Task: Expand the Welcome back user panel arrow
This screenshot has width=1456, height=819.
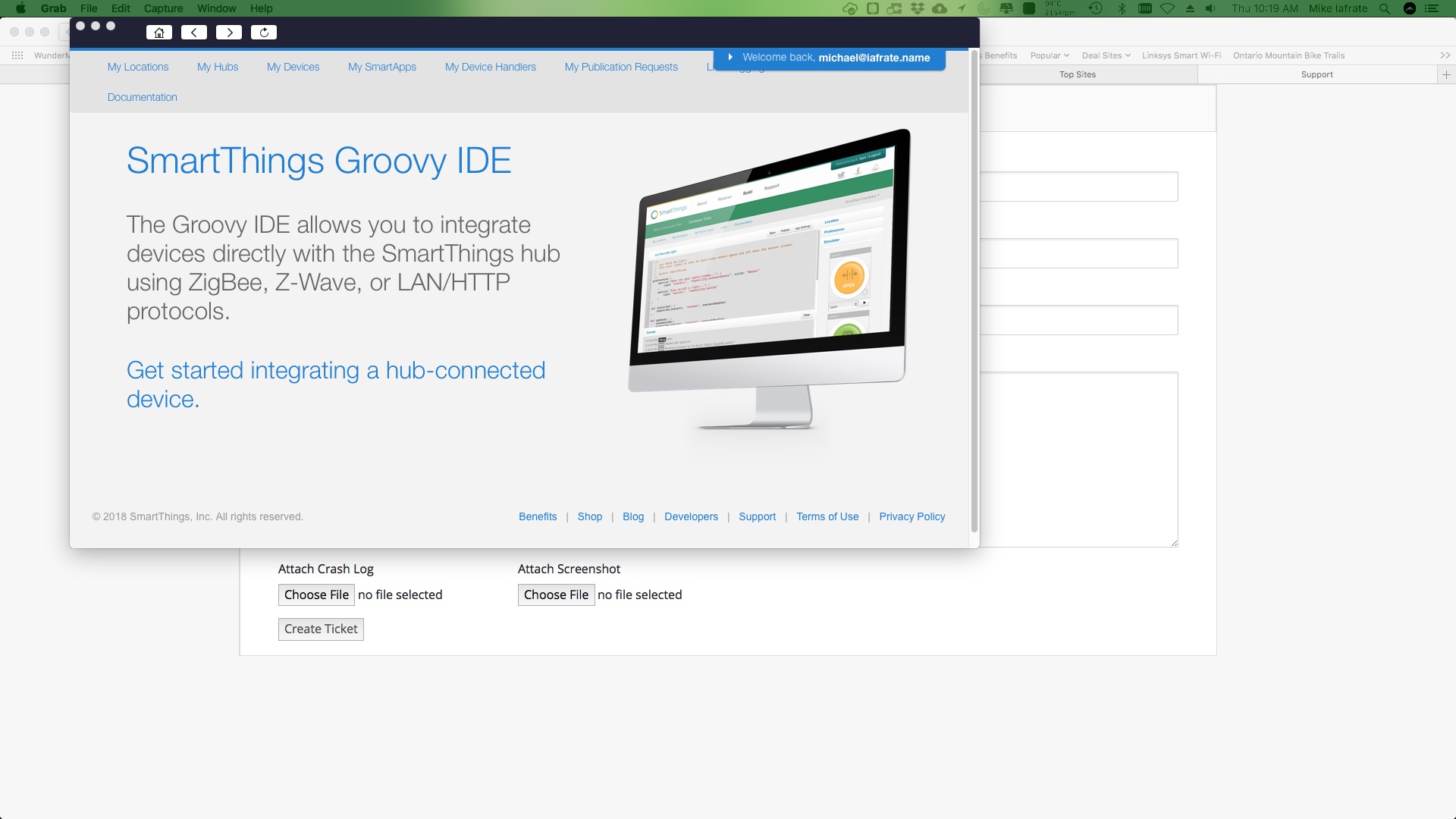Action: point(730,57)
